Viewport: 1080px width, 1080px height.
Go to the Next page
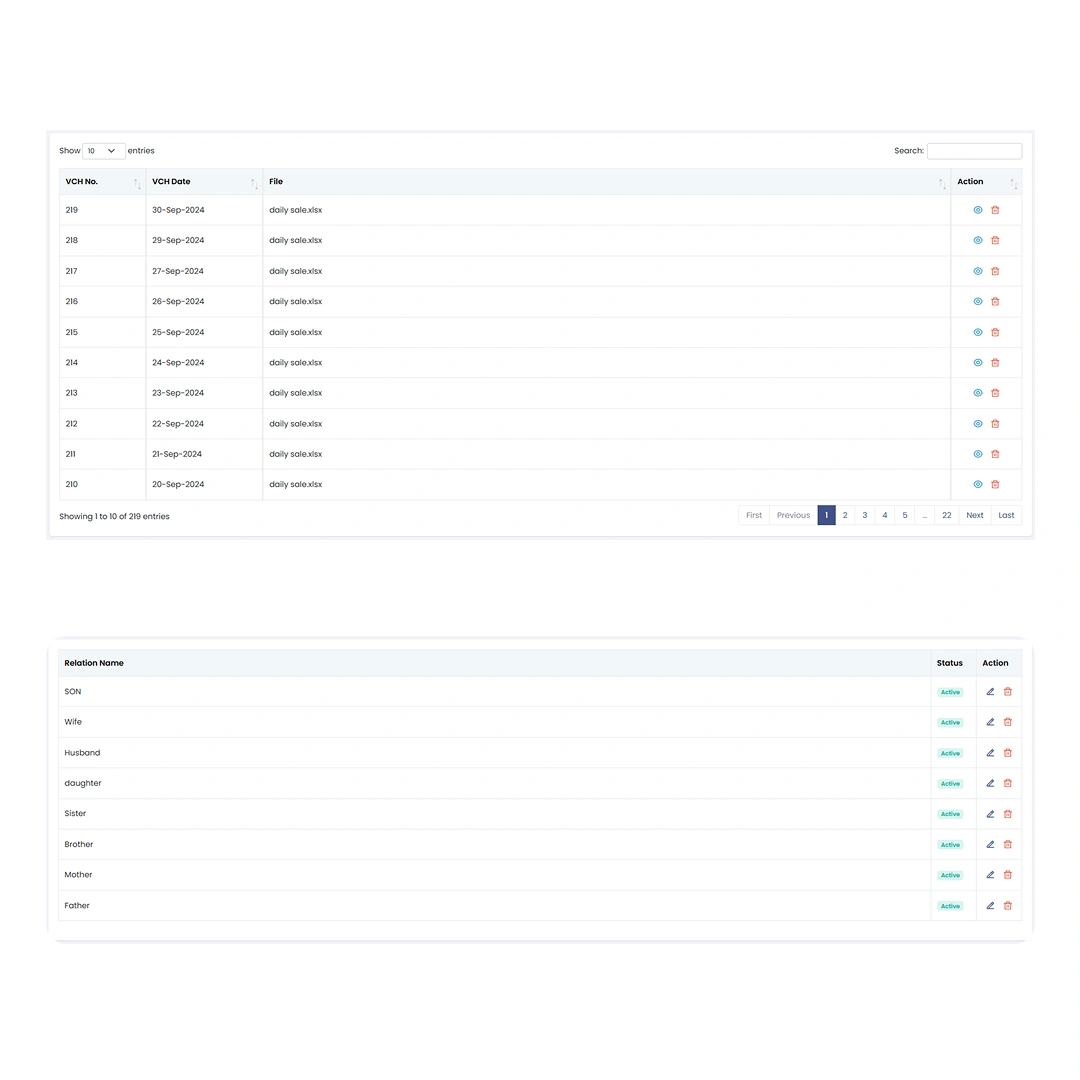point(975,515)
